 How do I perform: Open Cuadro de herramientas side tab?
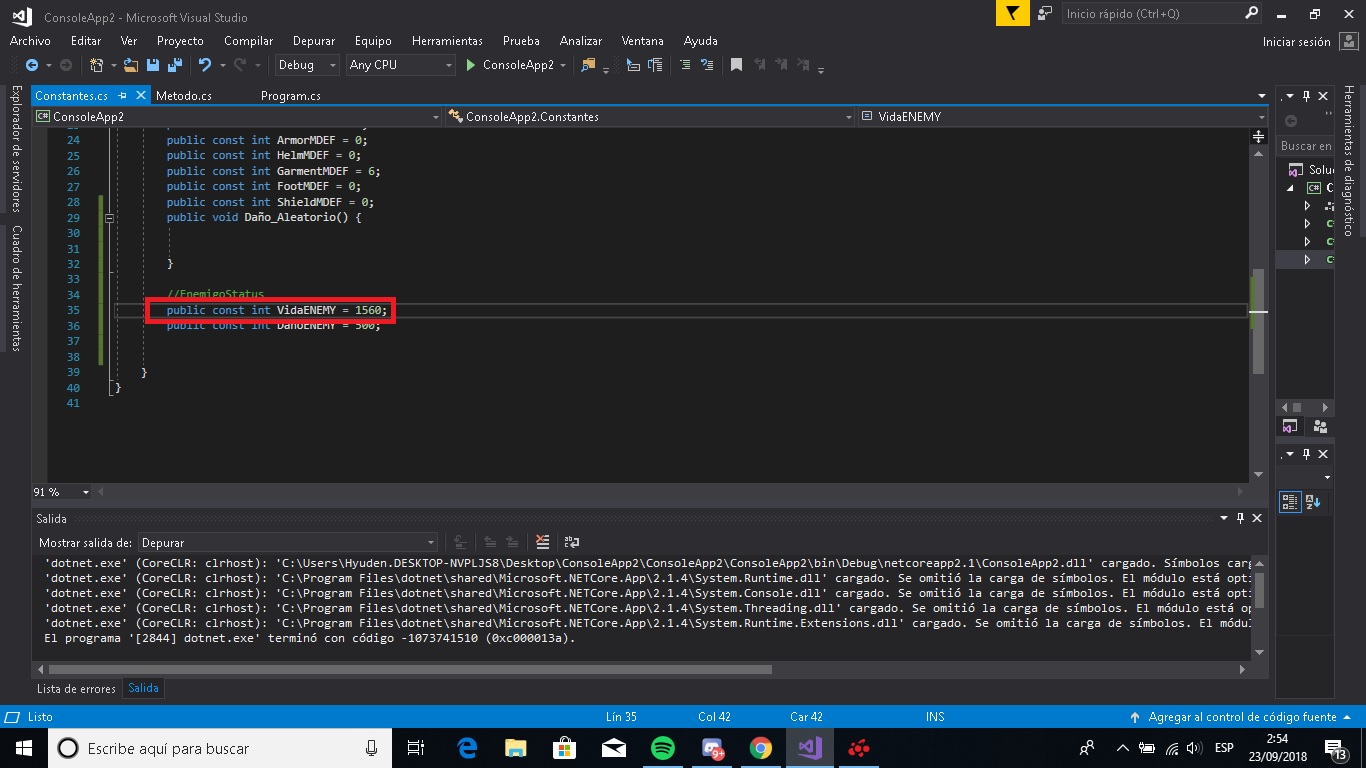pyautogui.click(x=15, y=288)
